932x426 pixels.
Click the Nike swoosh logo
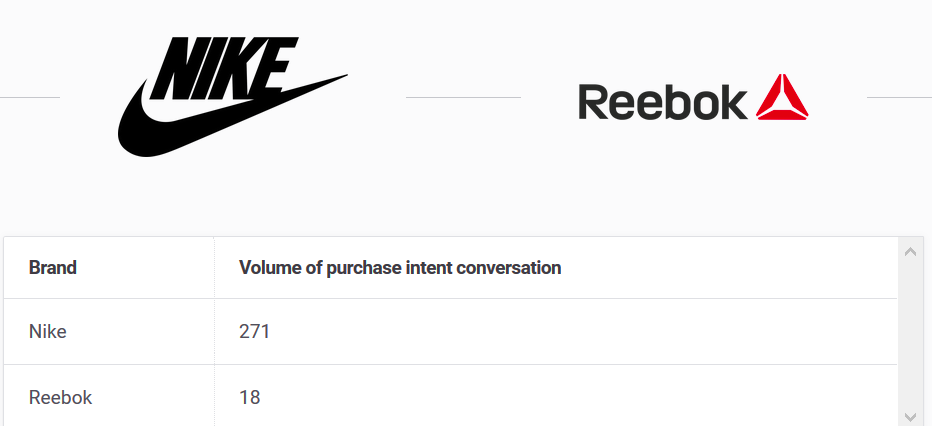pos(232,97)
